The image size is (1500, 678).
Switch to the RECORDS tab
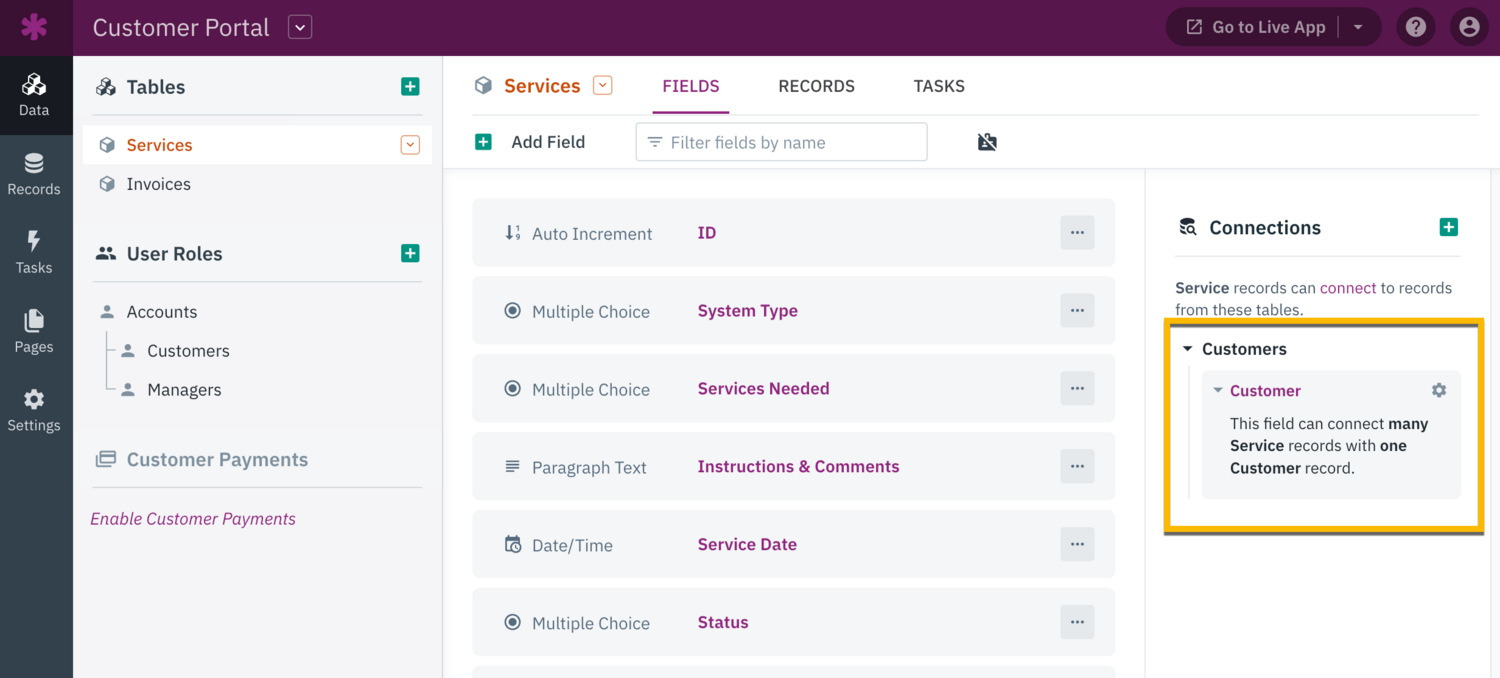pos(816,86)
